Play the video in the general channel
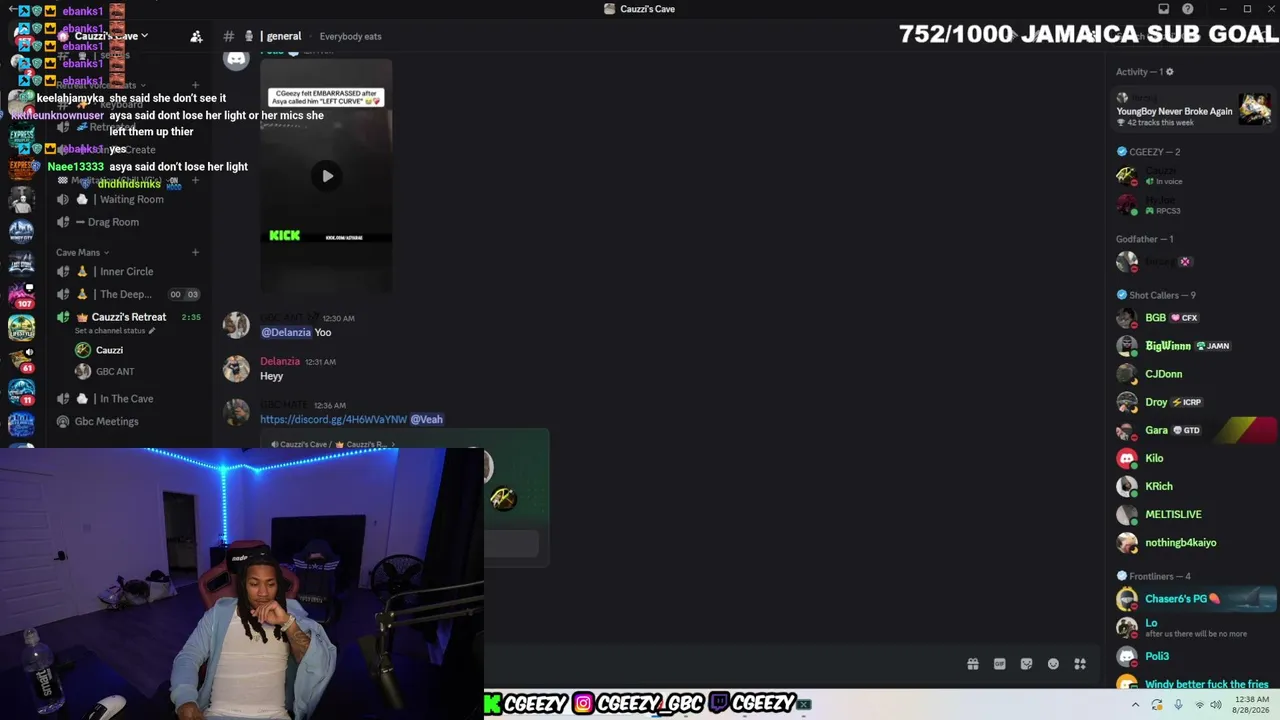Viewport: 1280px width, 720px height. [x=327, y=176]
